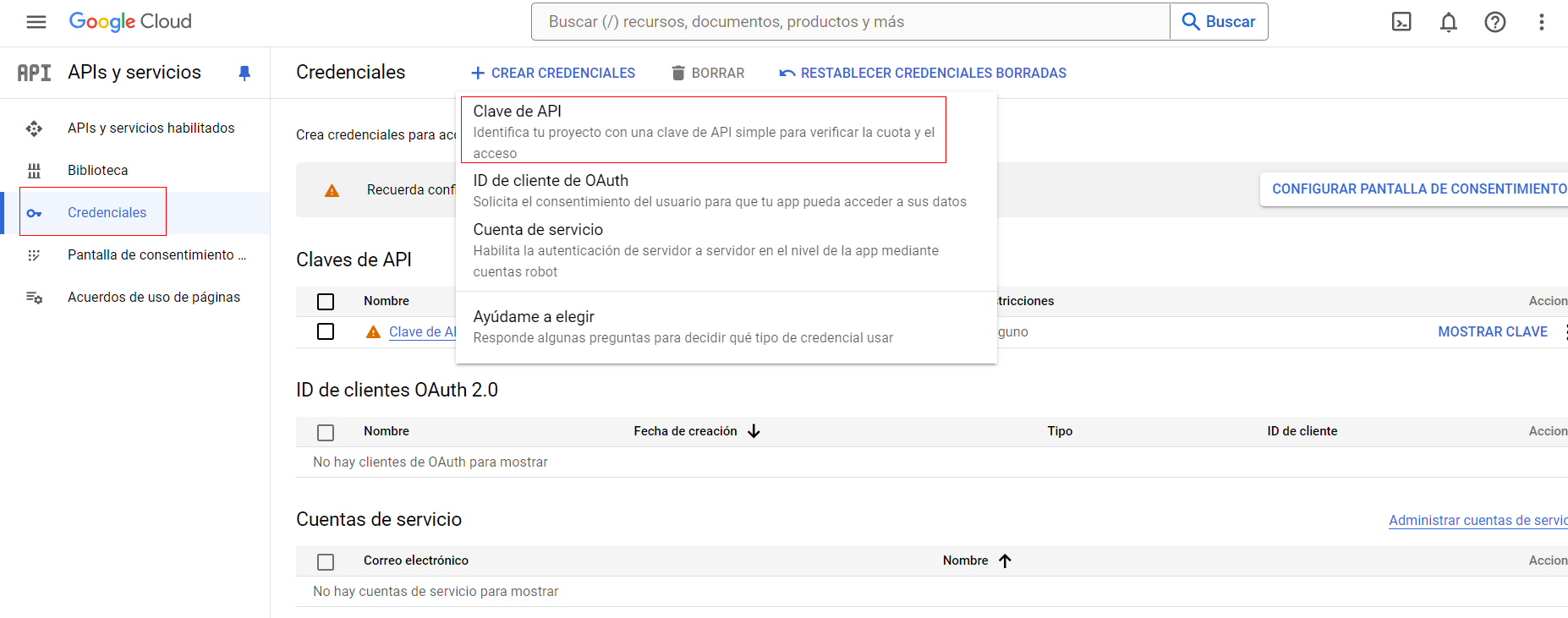Click the key icon for Credenciales
Screen dimensions: 1568x618
34,213
